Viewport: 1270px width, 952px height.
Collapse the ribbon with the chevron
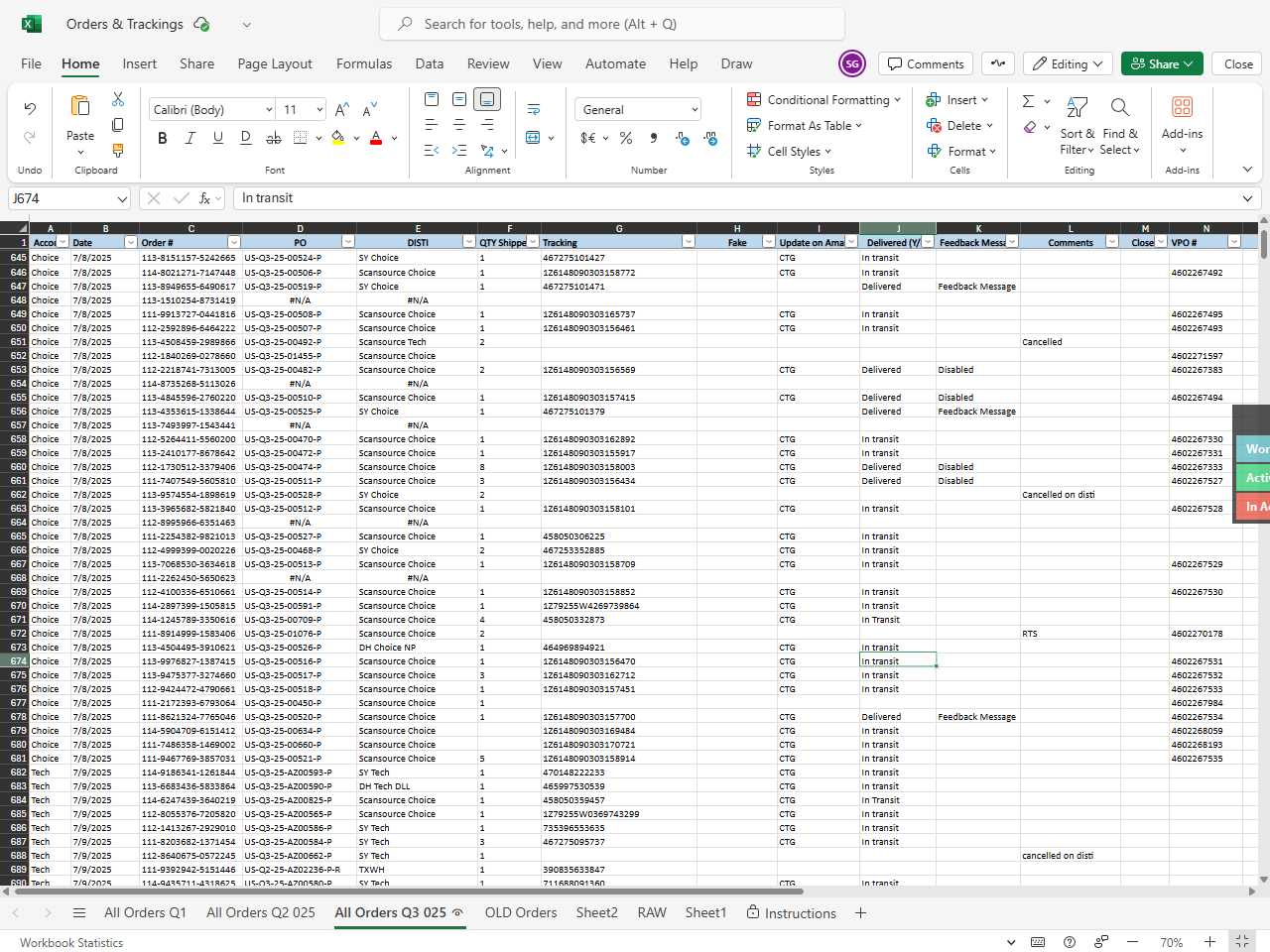coord(1247,170)
